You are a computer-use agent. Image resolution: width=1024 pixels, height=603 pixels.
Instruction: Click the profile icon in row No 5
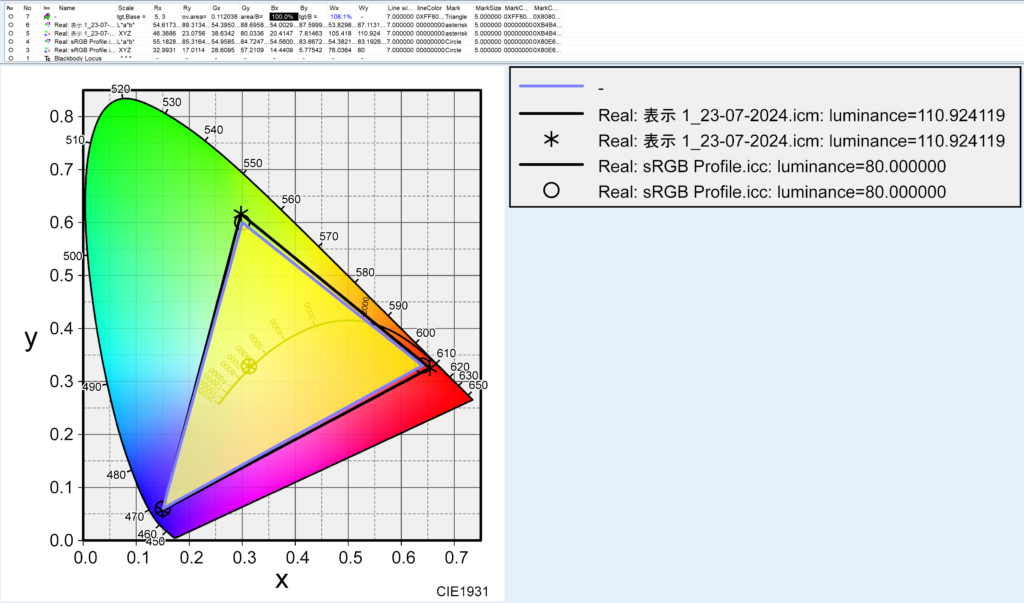[x=47, y=33]
